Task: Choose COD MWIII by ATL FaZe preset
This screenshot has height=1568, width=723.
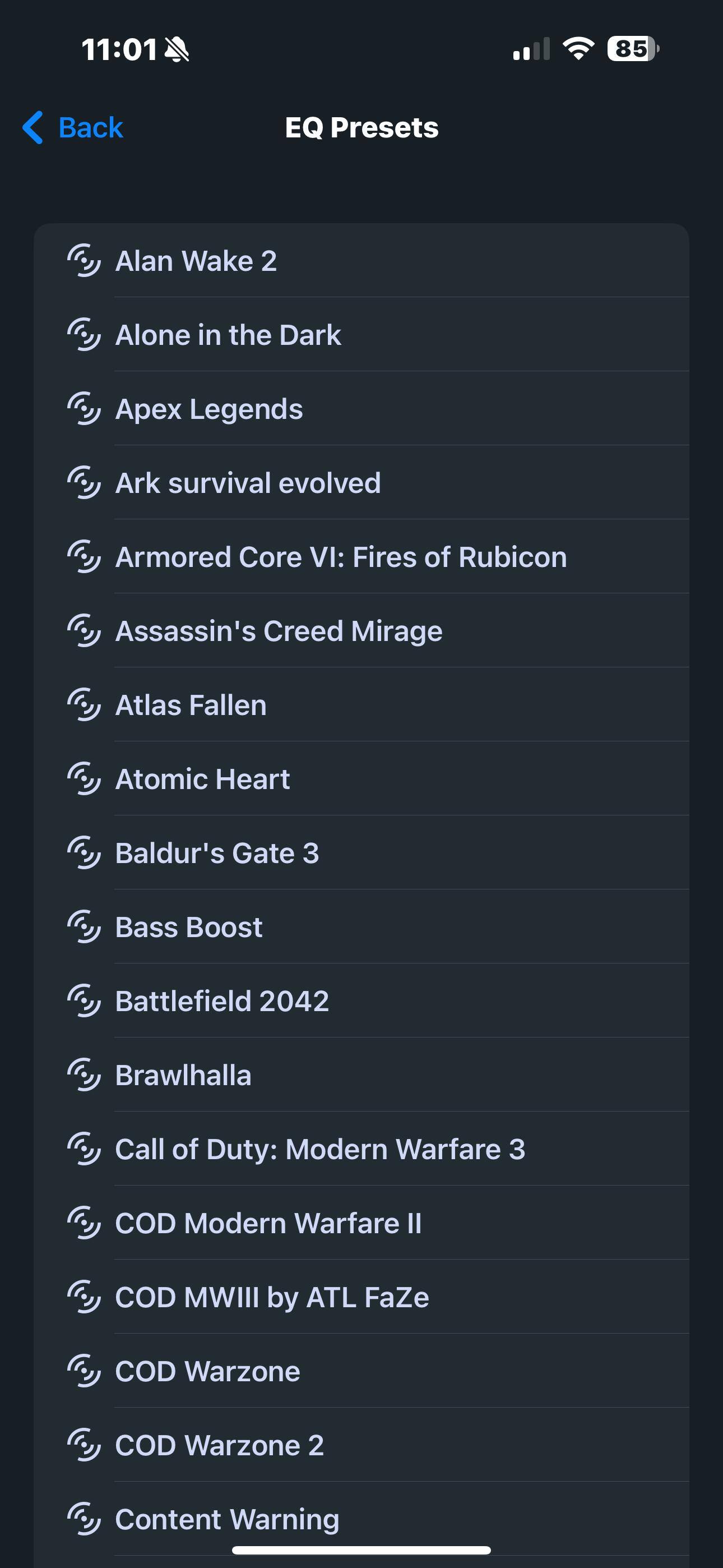Action: point(272,1297)
